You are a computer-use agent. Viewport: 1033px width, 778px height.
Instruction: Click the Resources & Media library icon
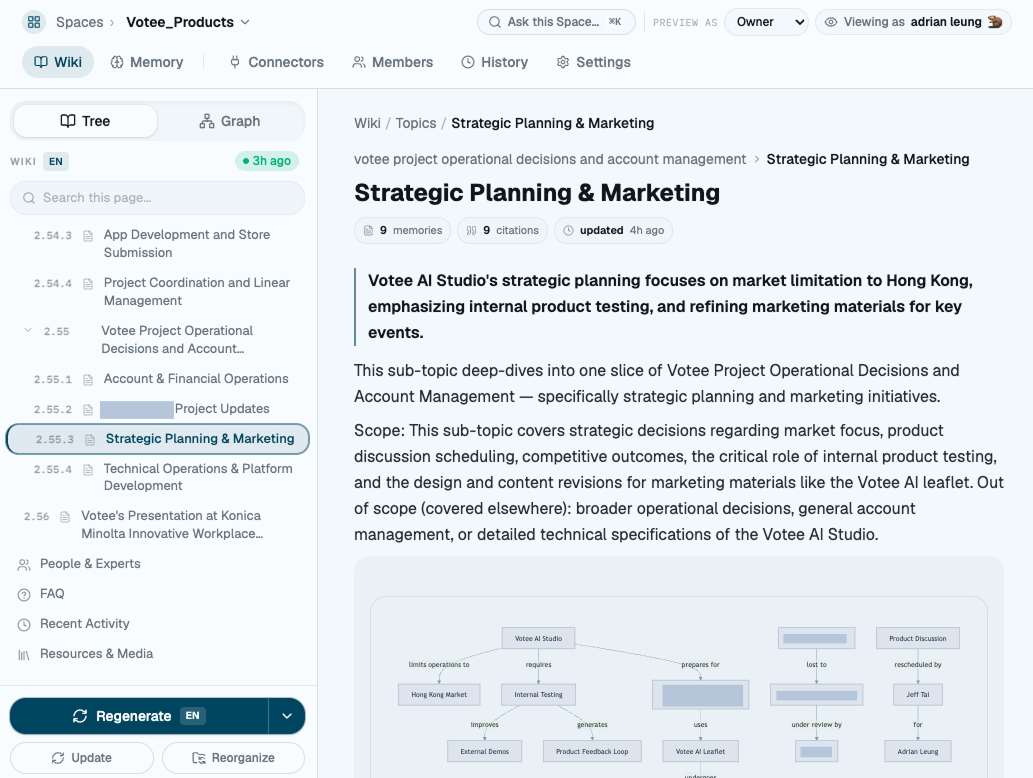(24, 655)
